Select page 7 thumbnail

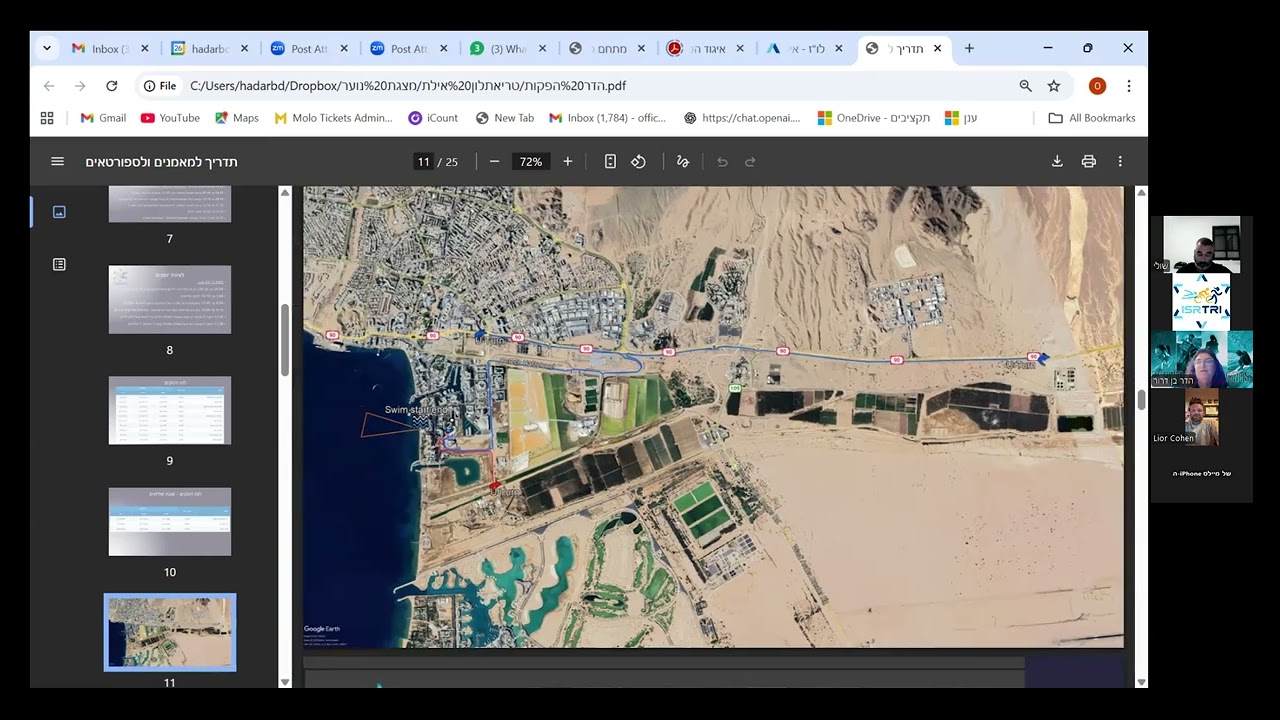[x=169, y=204]
